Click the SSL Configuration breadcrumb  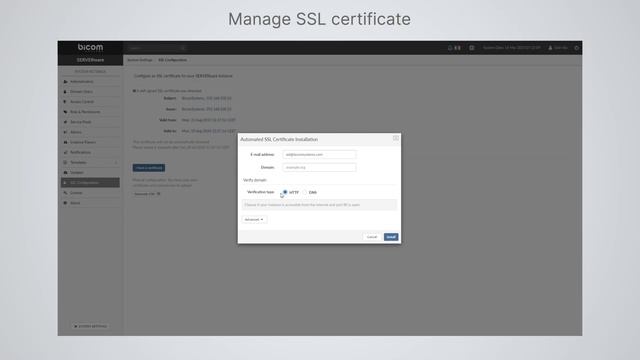(173, 60)
